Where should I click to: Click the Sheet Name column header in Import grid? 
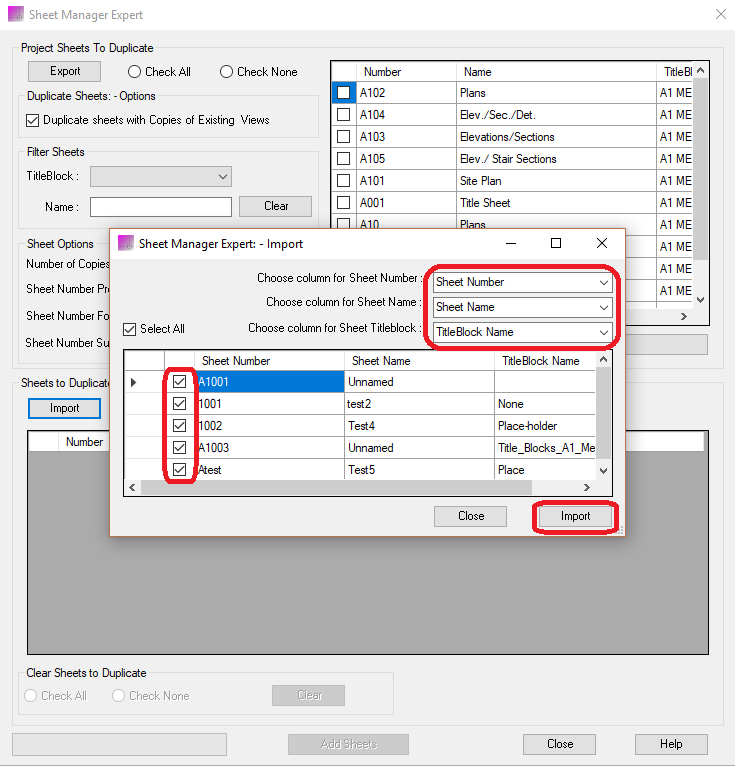pyautogui.click(x=419, y=361)
